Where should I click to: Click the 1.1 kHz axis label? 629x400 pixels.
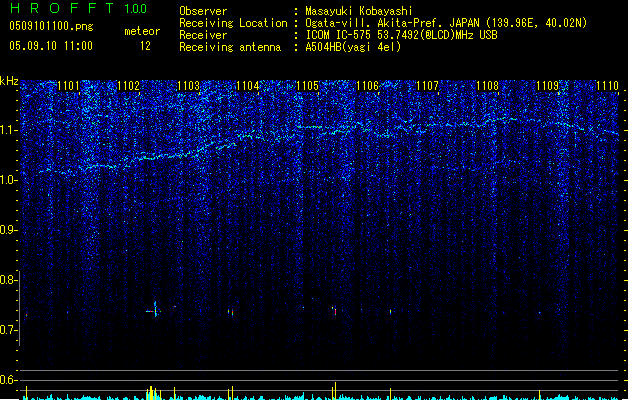9,130
